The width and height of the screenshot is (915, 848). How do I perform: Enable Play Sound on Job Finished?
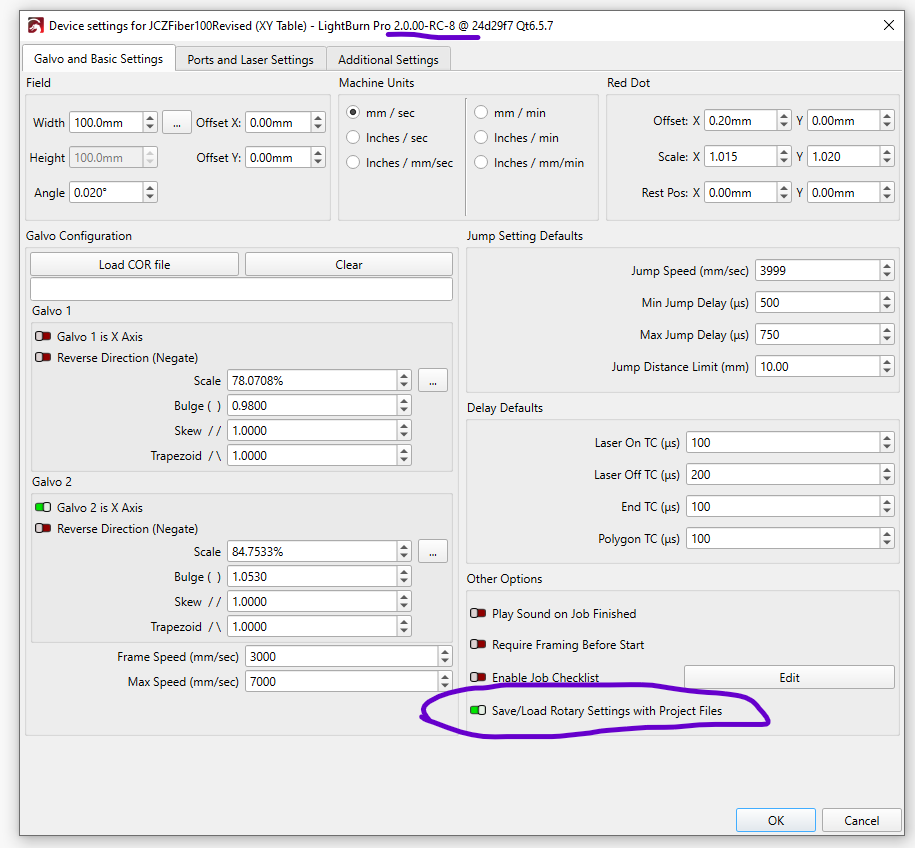(478, 613)
